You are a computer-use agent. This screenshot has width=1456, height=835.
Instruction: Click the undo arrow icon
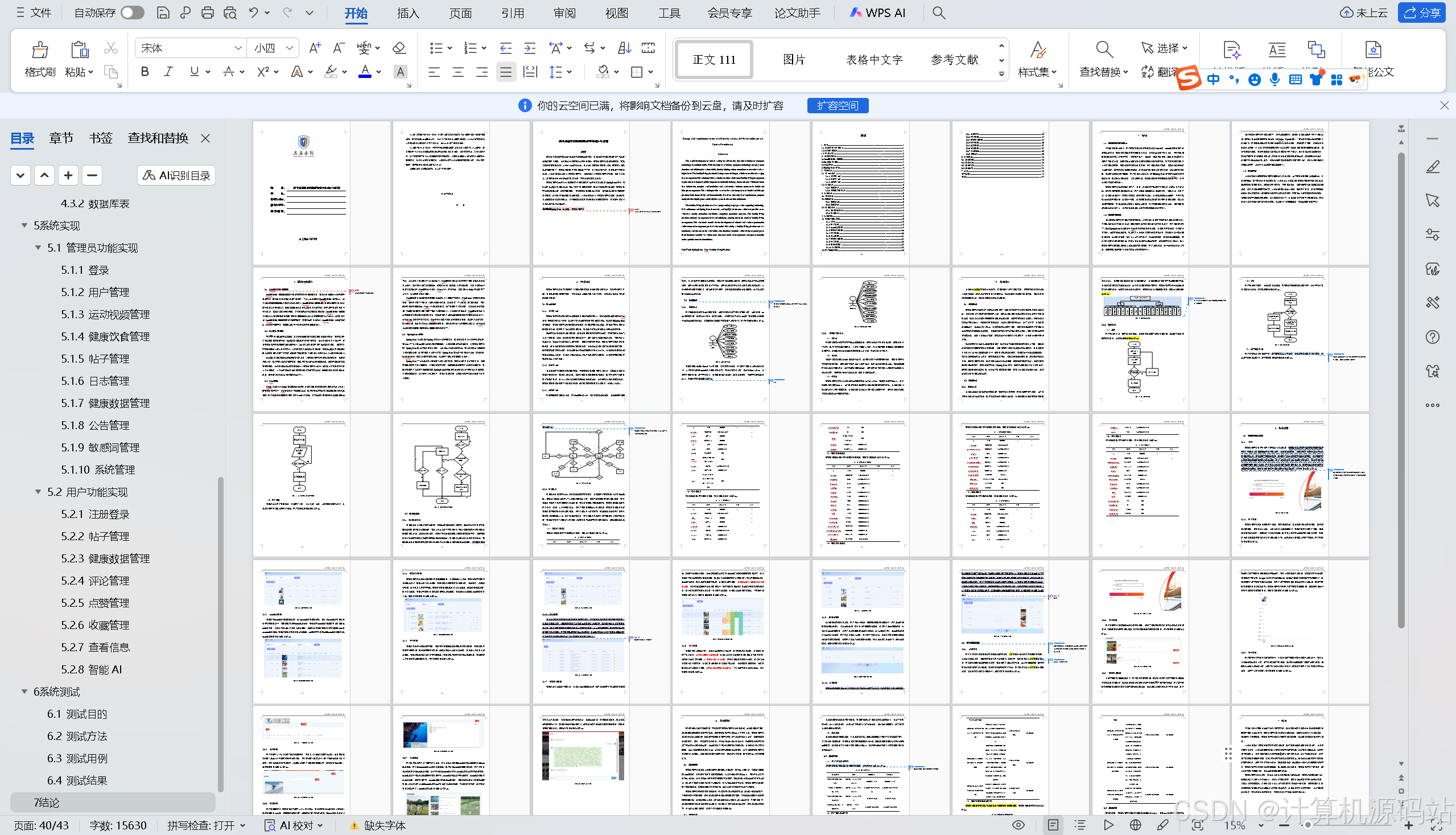253,13
